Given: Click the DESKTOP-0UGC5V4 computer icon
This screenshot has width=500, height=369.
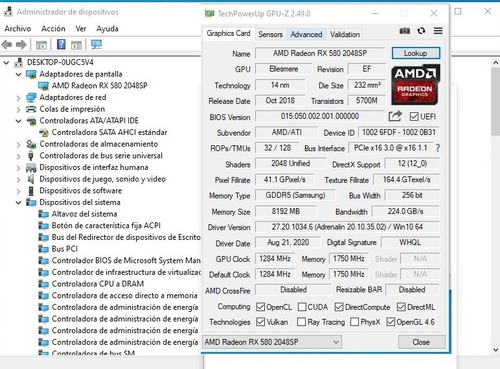Looking at the screenshot, I should coord(19,62).
